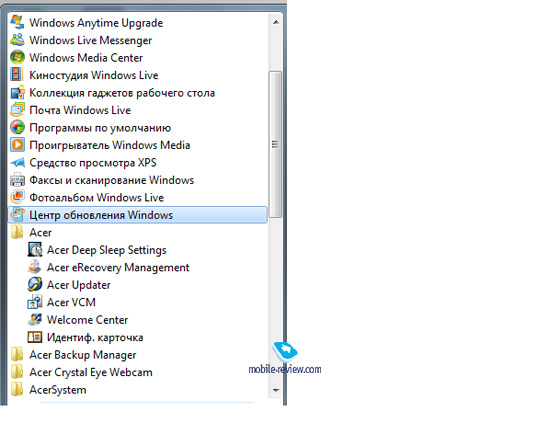
Task: Select Центр обновления Windows entry
Action: pos(138,215)
